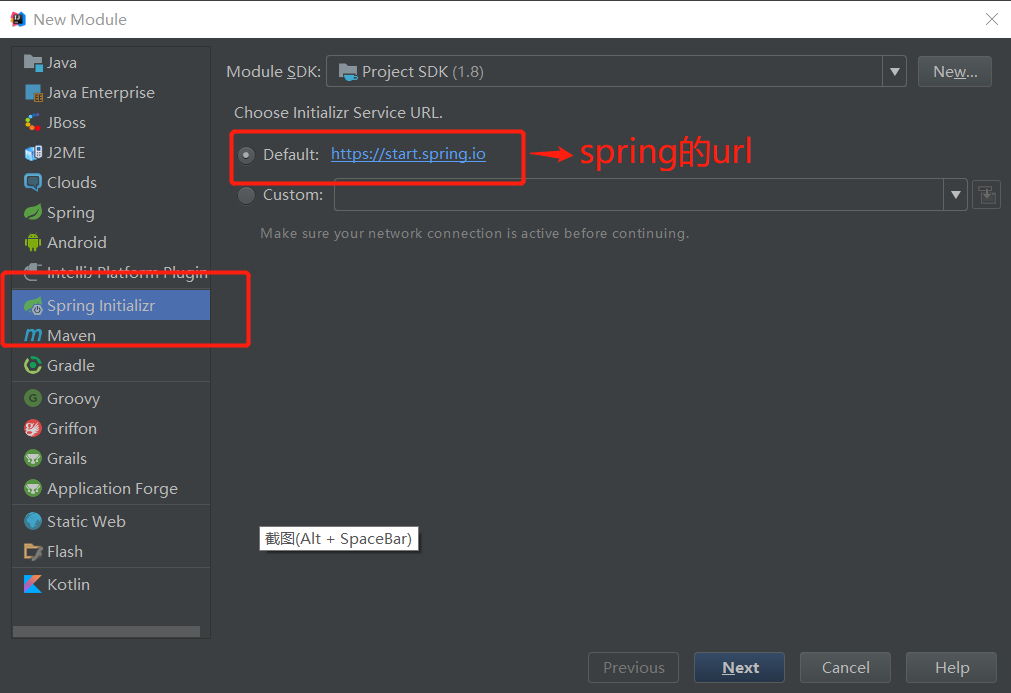Select the Clouds list entry
Viewport: 1011px width, 693px height.
[111, 182]
